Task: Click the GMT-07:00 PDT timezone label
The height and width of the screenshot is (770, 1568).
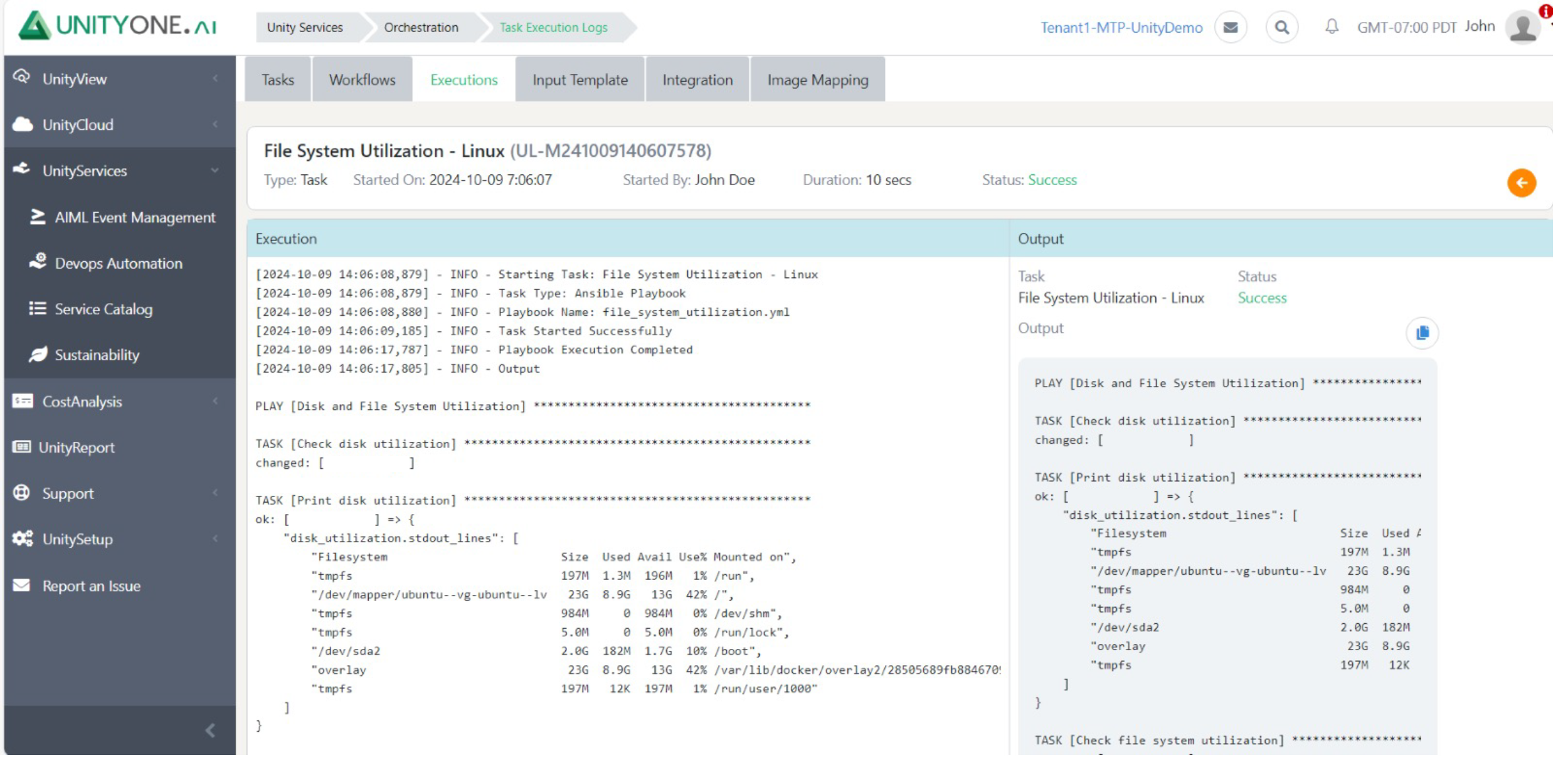Action: 1406,28
